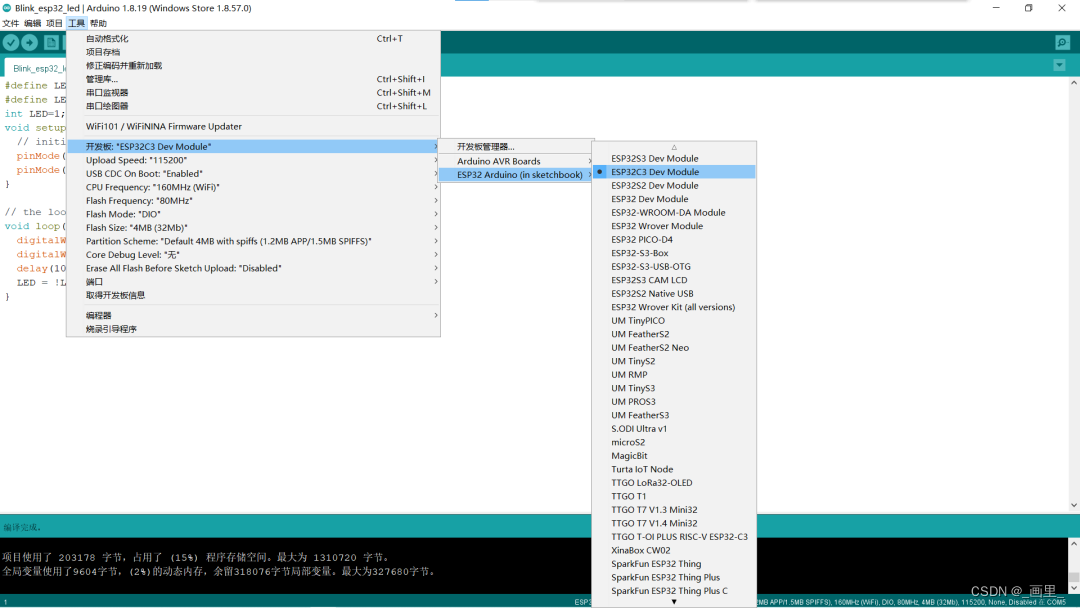
Task: Click the New sketch document icon
Action: click(x=52, y=42)
